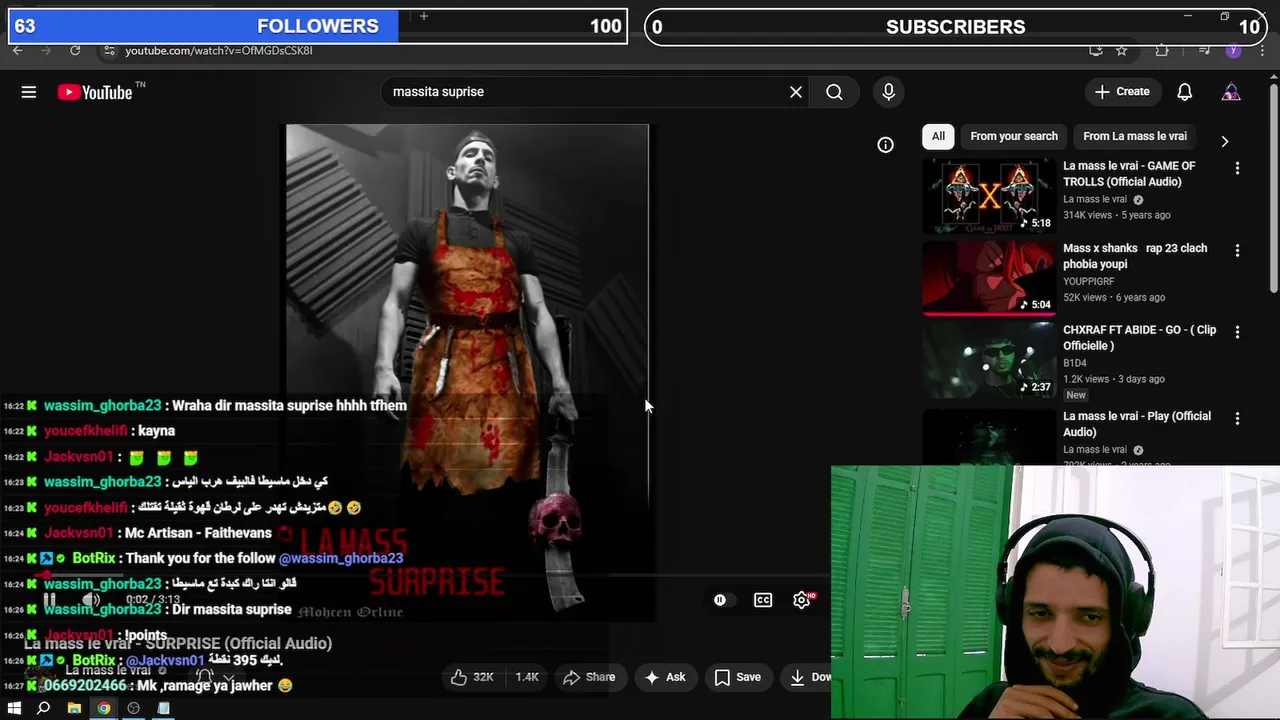Click the '1.2K views · 3 days ago' text
This screenshot has height=720, width=1280.
click(x=1114, y=379)
